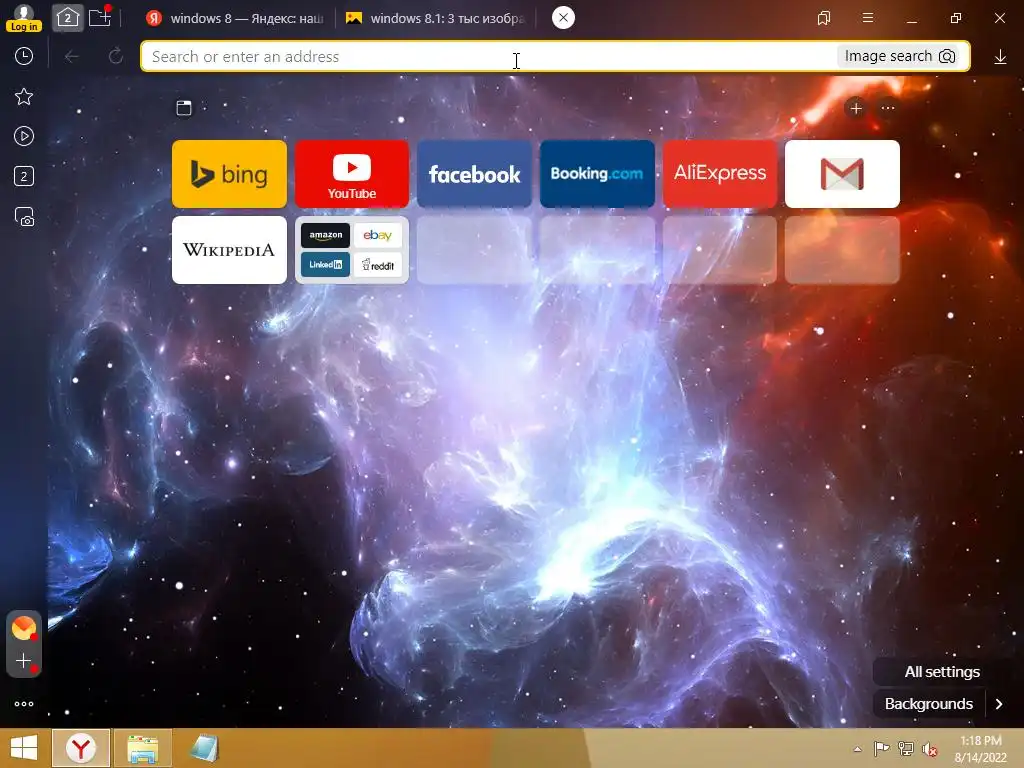Viewport: 1024px width, 768px height.
Task: Open the Alice assistant icon in sidebar
Action: (x=24, y=628)
